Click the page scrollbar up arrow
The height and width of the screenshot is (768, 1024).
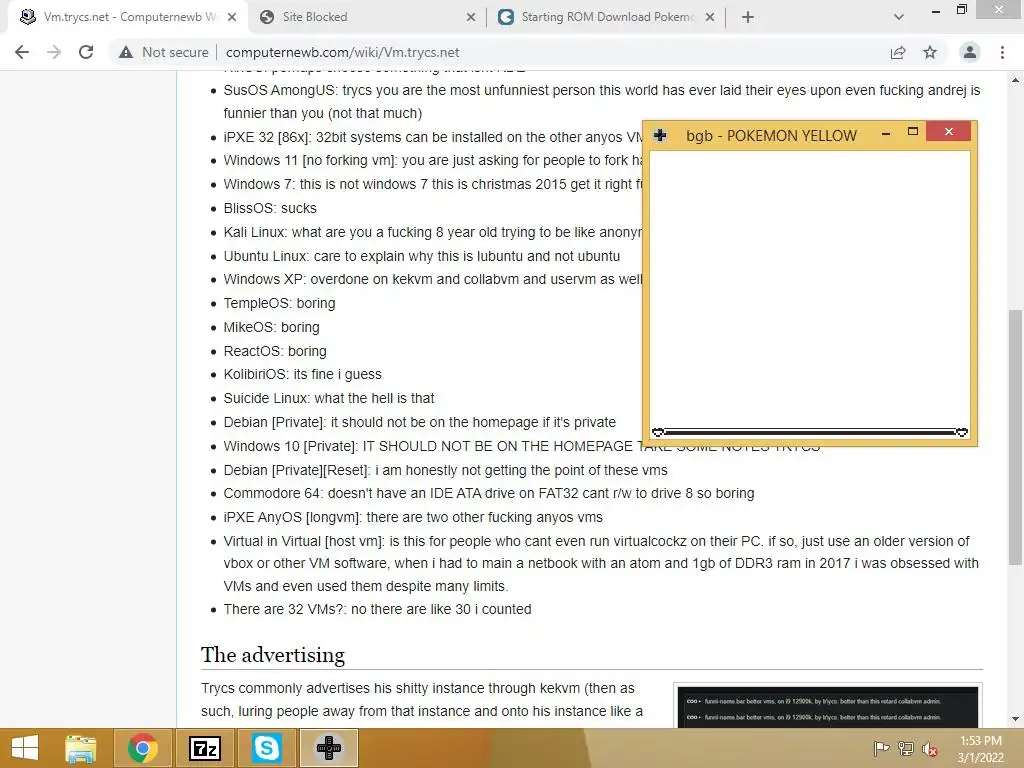(1015, 80)
